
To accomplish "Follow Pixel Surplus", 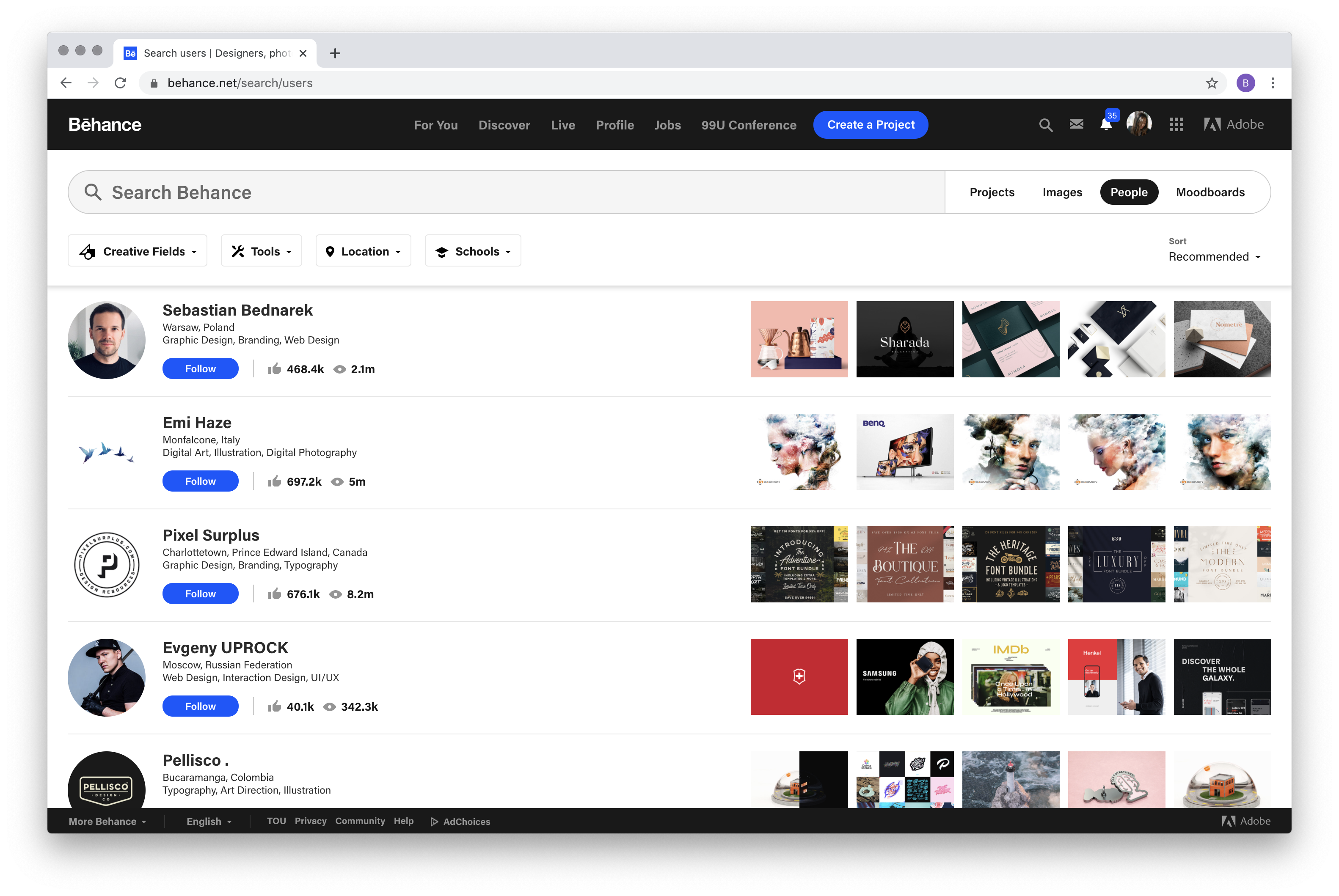I will pos(200,594).
